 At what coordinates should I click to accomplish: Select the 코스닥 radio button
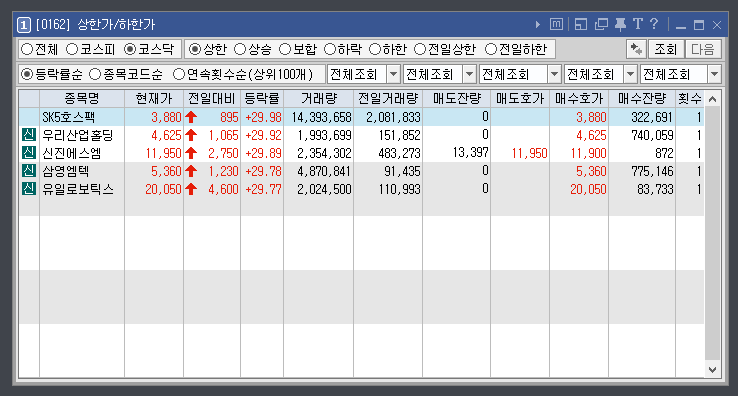[130, 49]
